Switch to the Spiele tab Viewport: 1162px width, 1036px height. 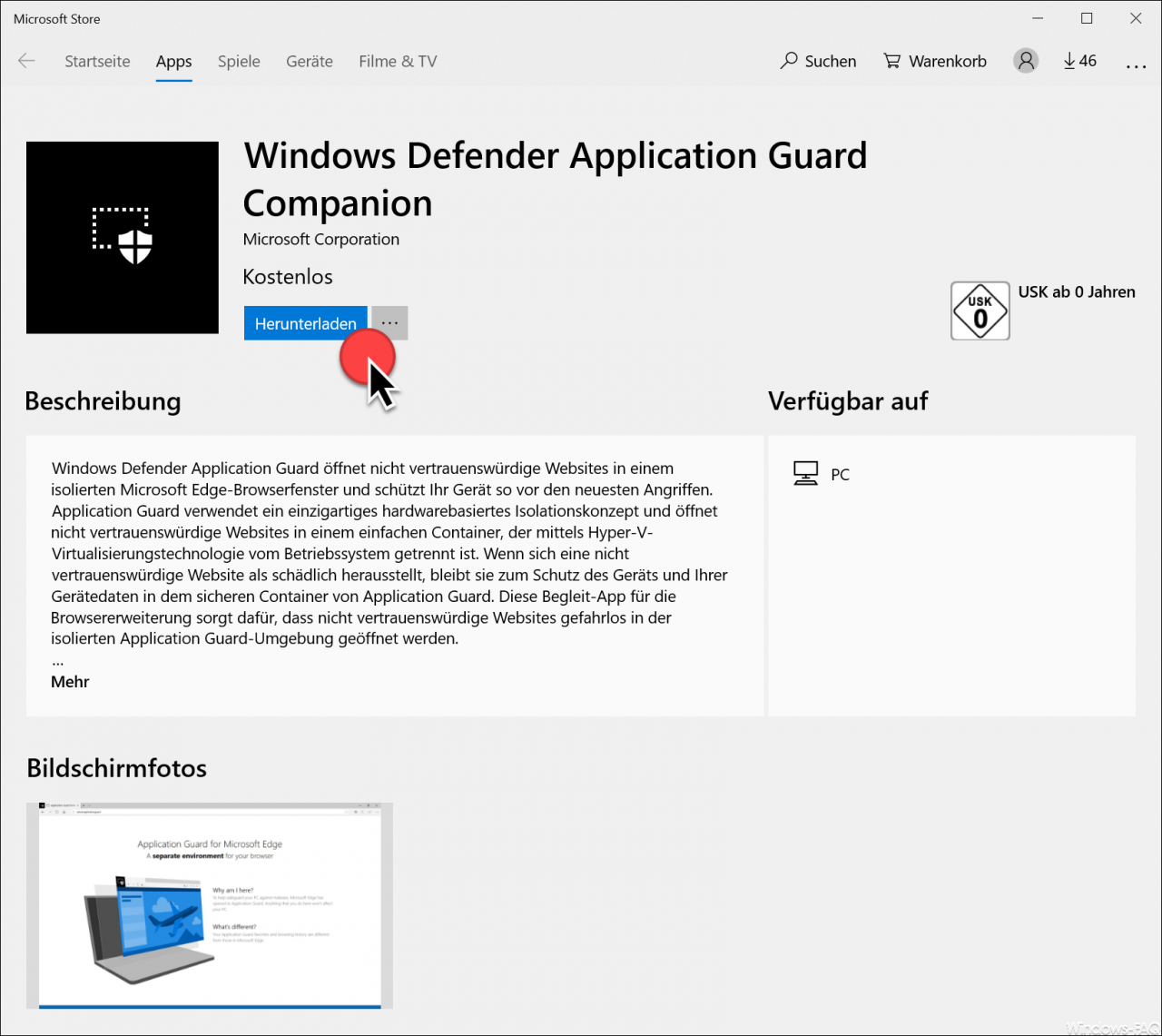239,61
